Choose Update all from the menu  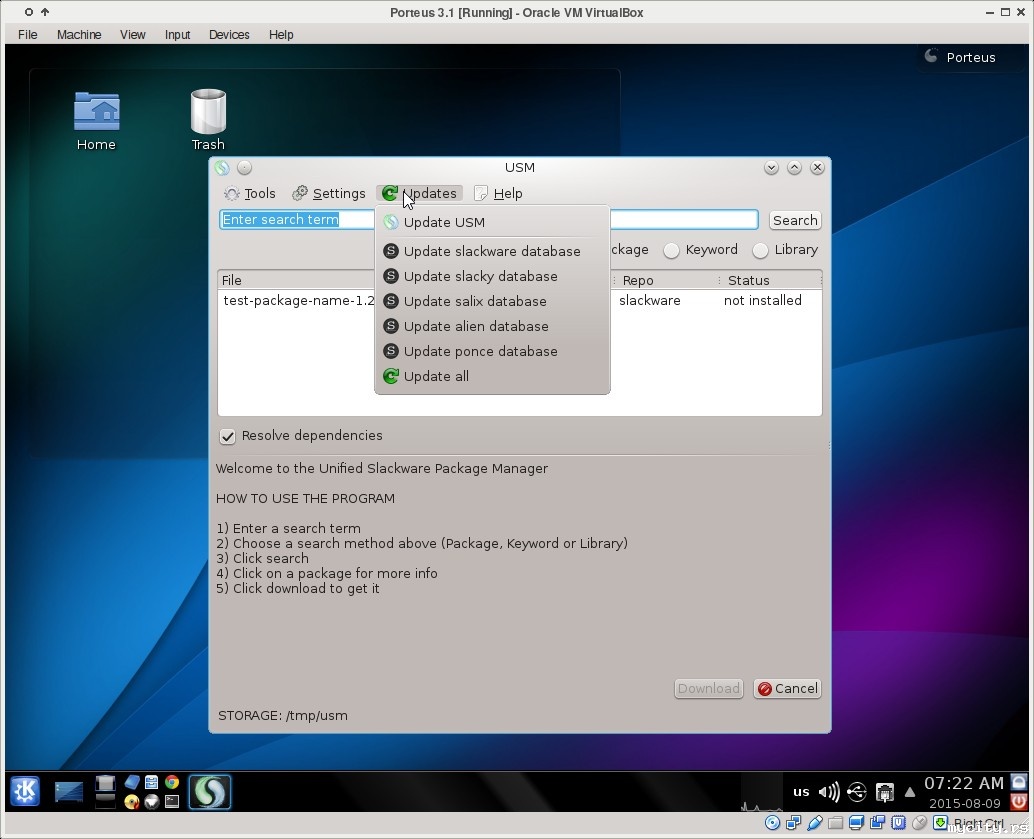pyautogui.click(x=436, y=376)
